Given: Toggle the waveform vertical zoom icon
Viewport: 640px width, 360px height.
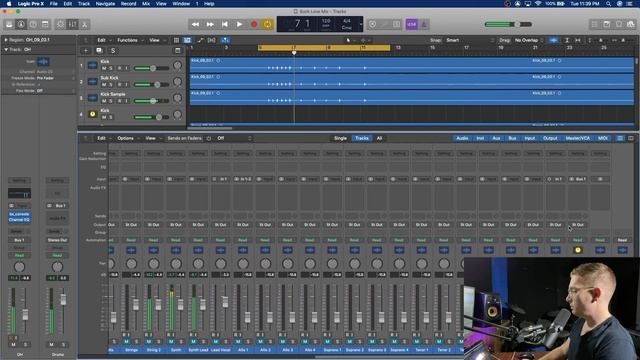Looking at the screenshot, I should (554, 40).
